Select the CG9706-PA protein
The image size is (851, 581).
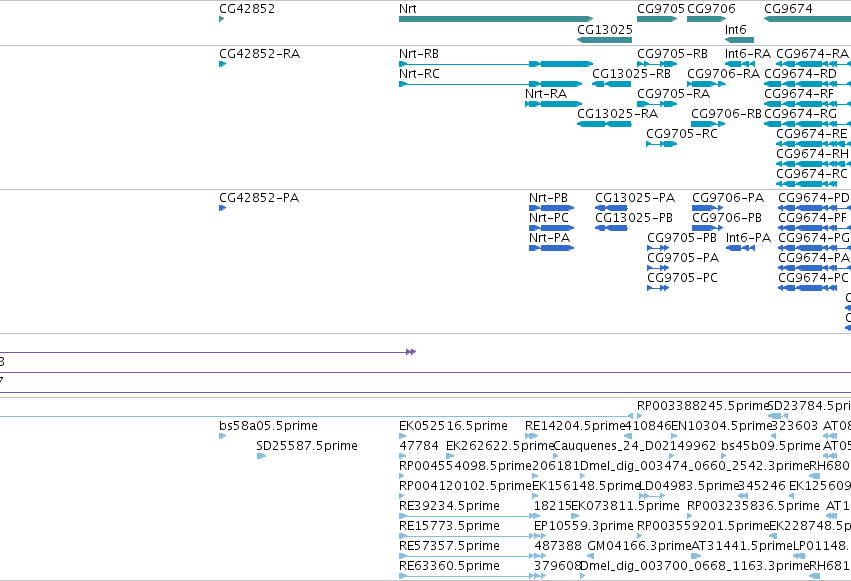click(707, 208)
